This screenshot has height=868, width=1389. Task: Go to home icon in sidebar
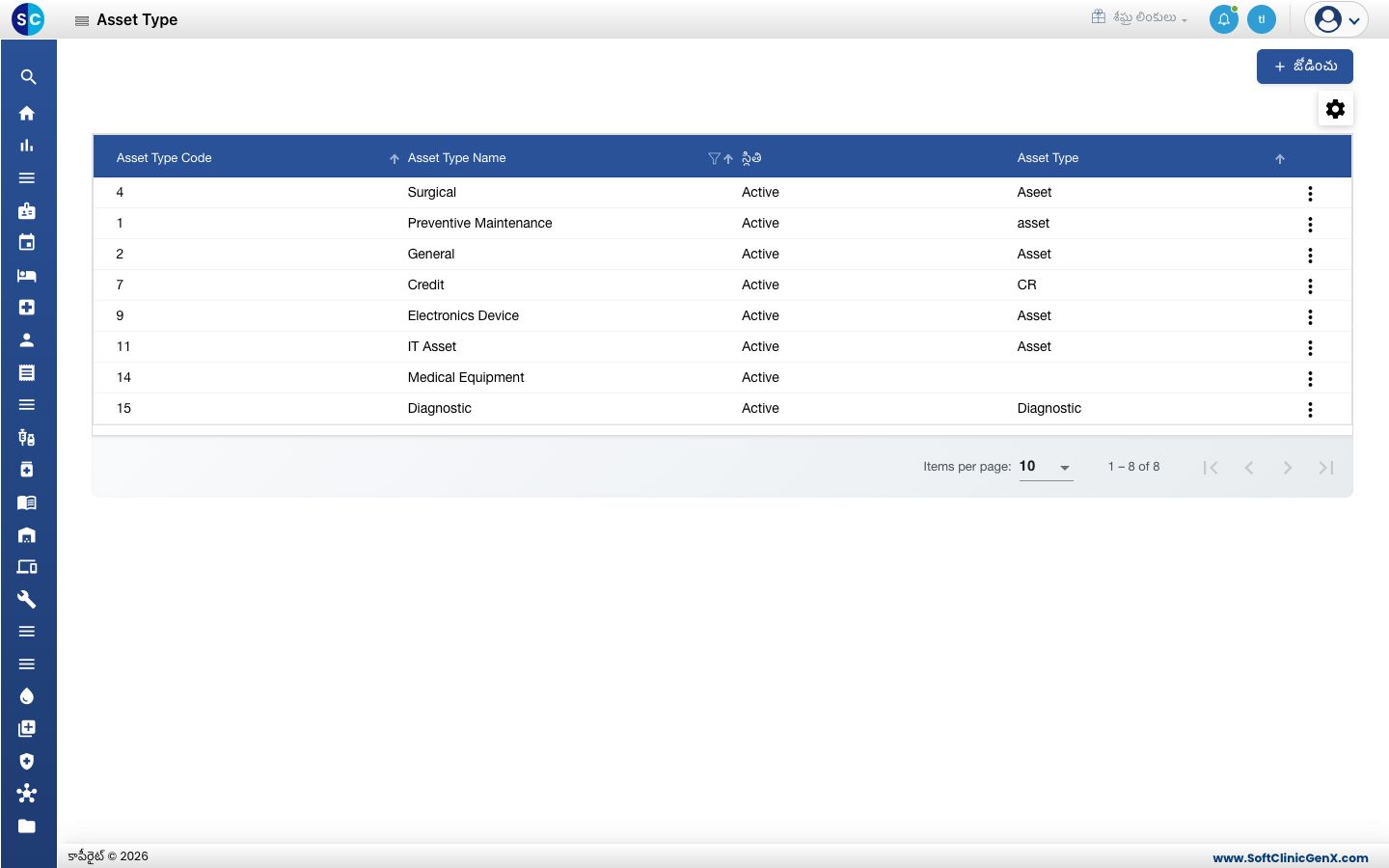click(27, 113)
